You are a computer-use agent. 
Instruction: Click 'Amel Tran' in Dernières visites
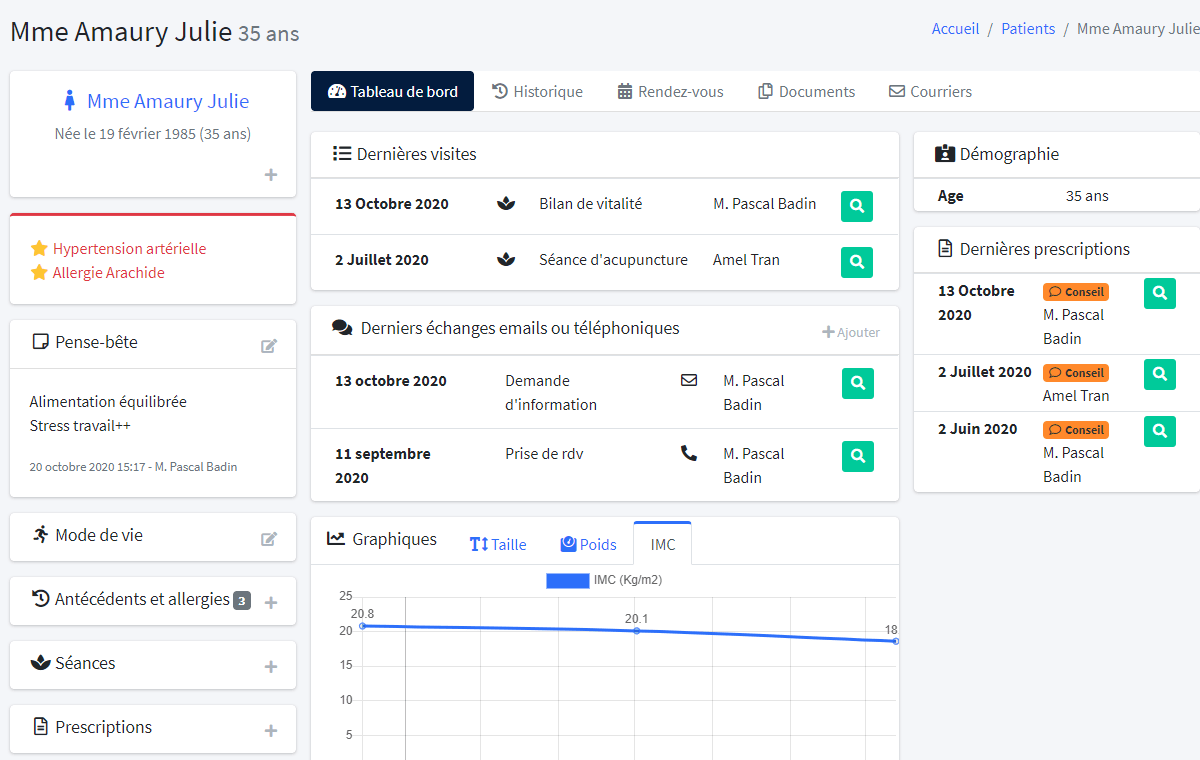[746, 260]
